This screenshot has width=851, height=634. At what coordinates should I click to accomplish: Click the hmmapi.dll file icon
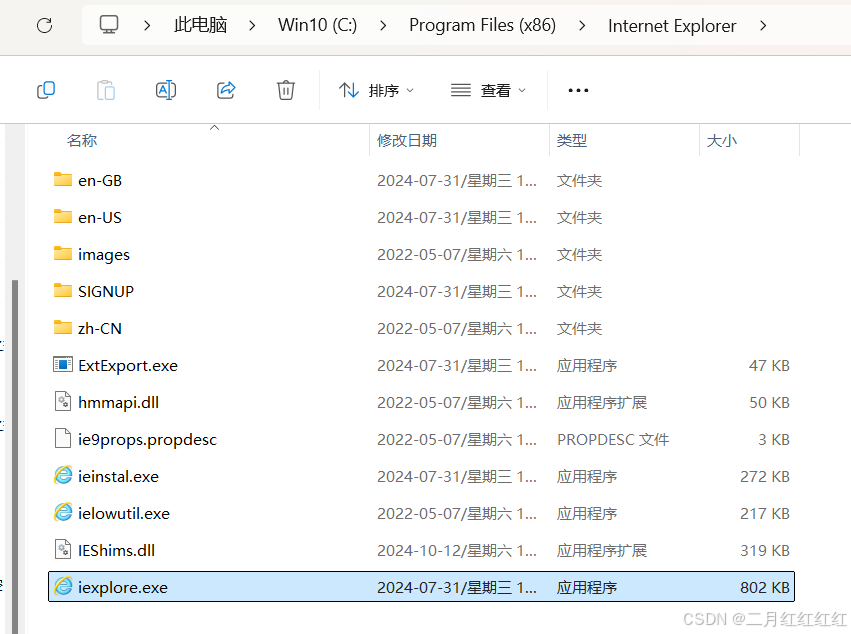[x=63, y=402]
